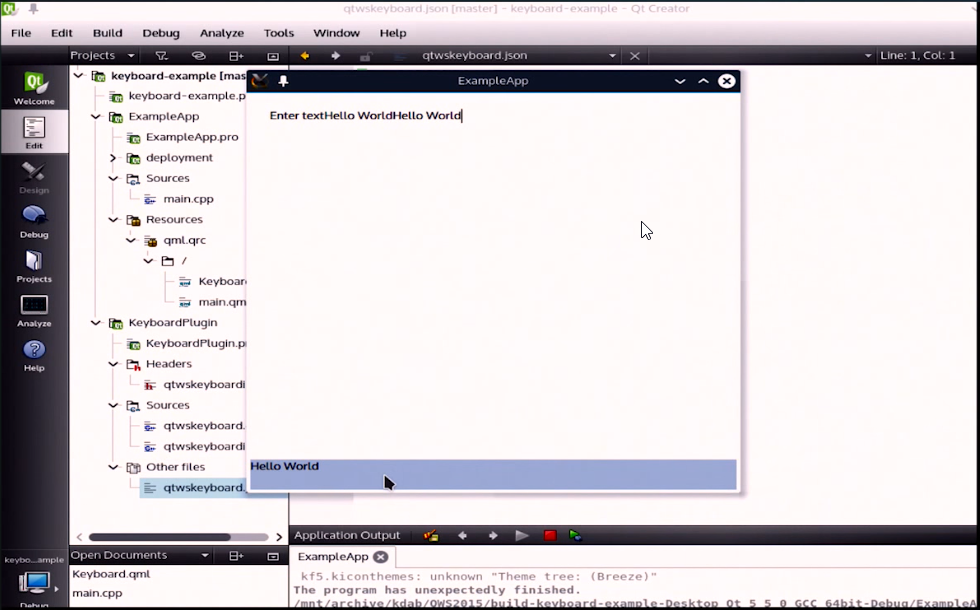Image resolution: width=980 pixels, height=610 pixels.
Task: Go to next item in Application Output
Action: (492, 536)
